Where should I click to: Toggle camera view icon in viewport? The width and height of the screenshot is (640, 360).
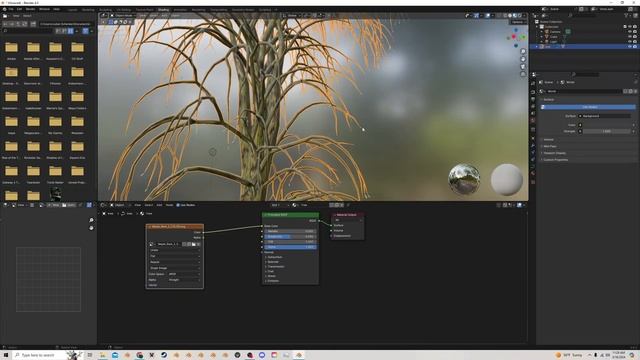pyautogui.click(x=523, y=66)
